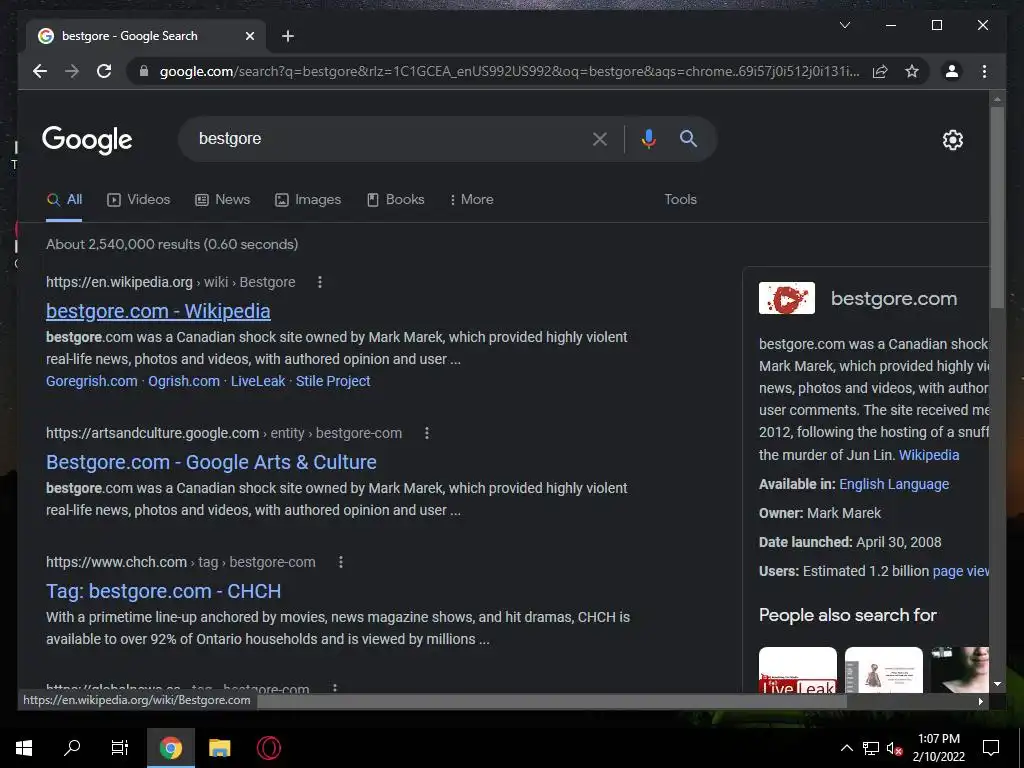Screen dimensions: 1024x768
Task: Launch Opera from the taskbar
Action: (268, 748)
